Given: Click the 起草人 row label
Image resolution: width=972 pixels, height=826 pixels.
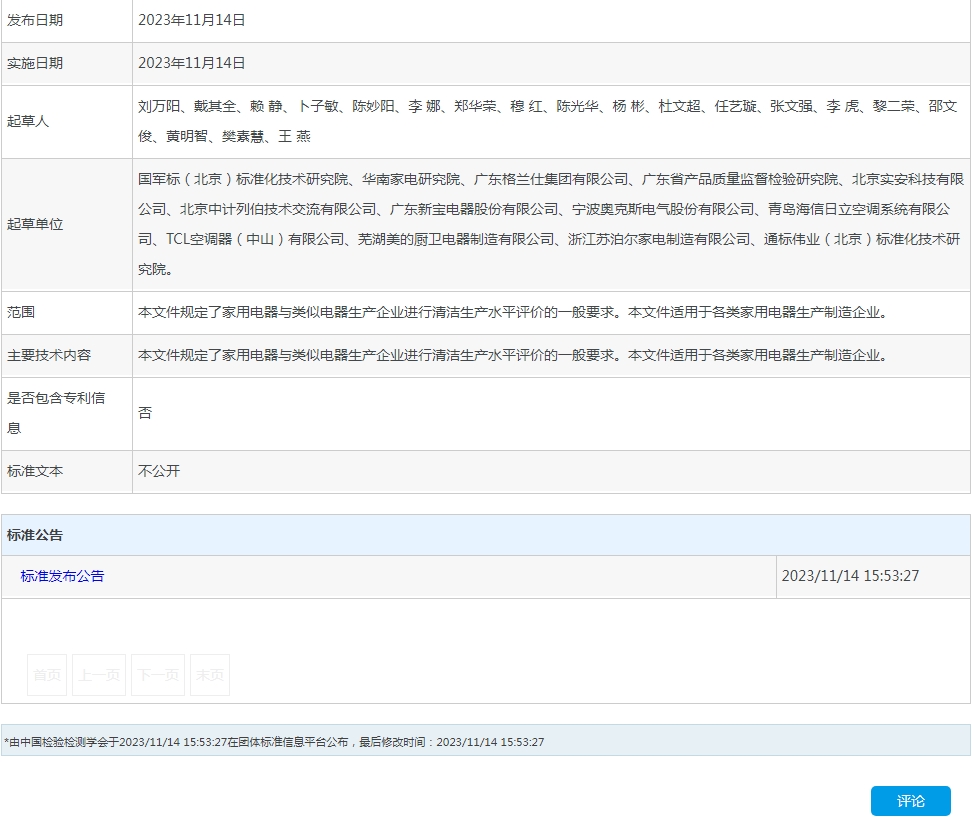Looking at the screenshot, I should [x=28, y=121].
